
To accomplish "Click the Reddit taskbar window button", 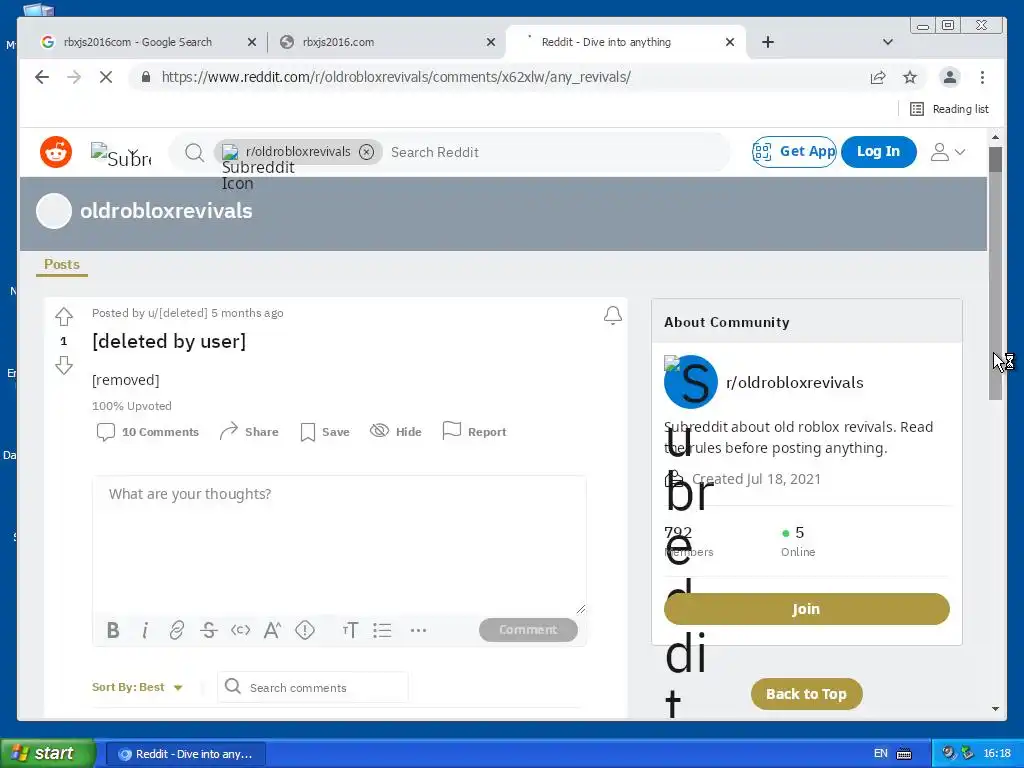I will pos(186,754).
